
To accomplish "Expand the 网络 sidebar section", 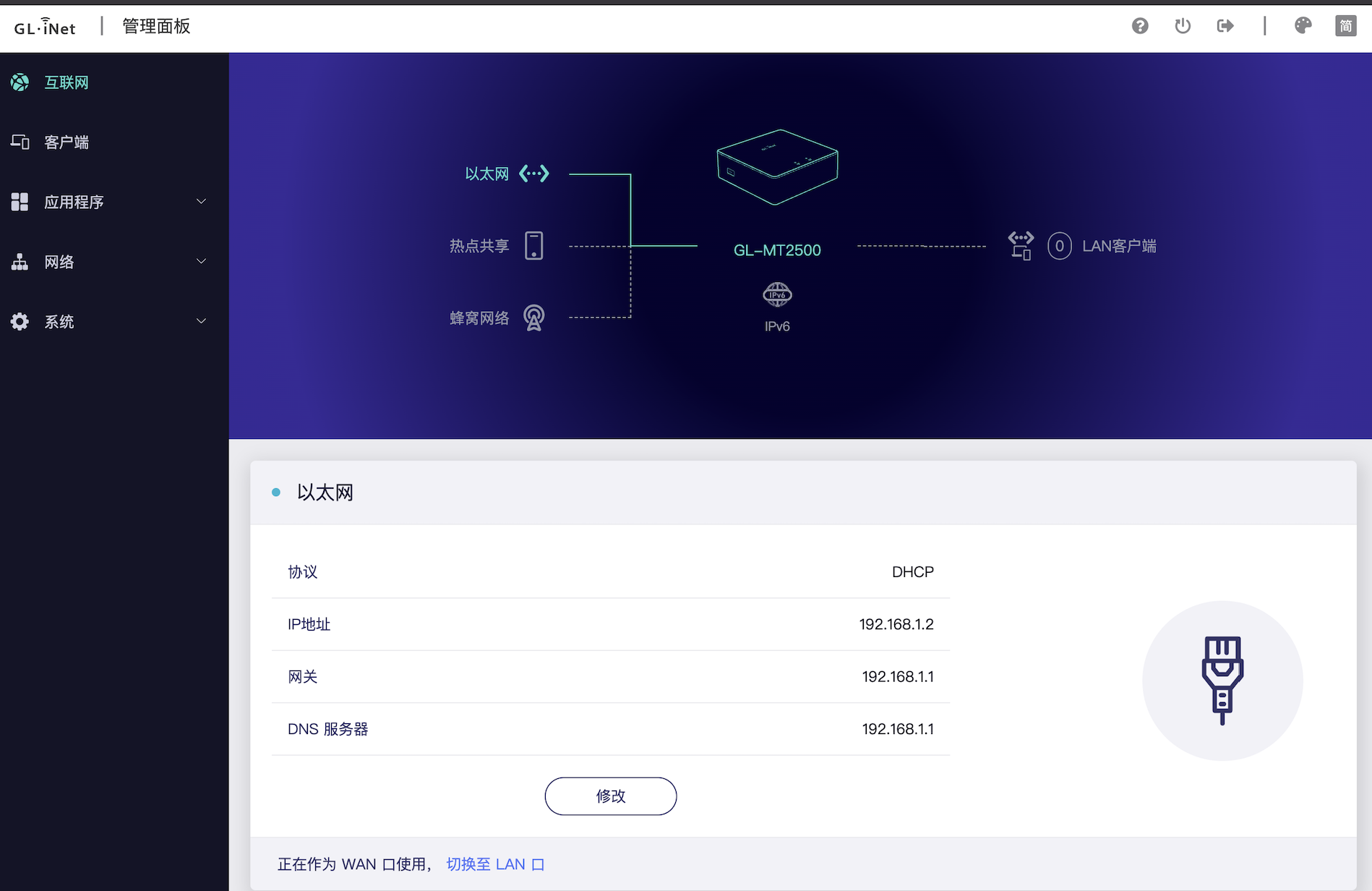I will [x=59, y=261].
